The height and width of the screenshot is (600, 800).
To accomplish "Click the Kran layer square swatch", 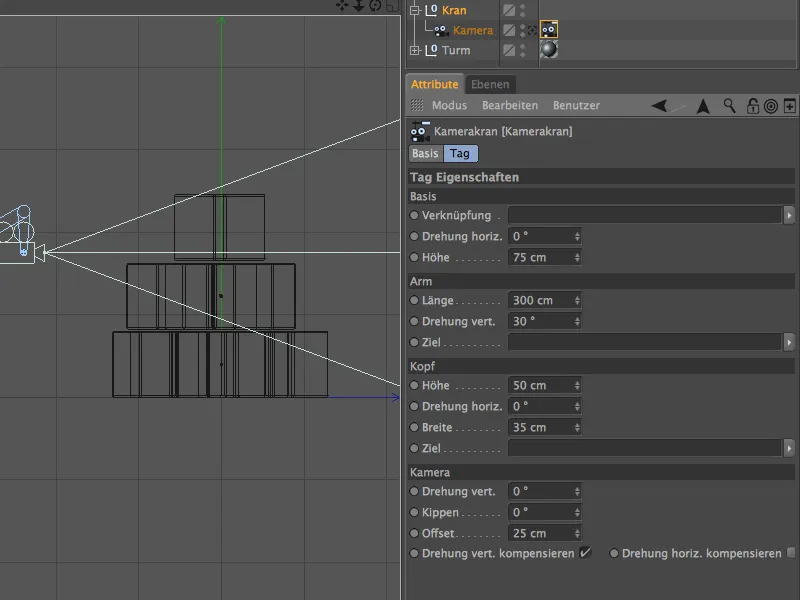I will click(509, 10).
